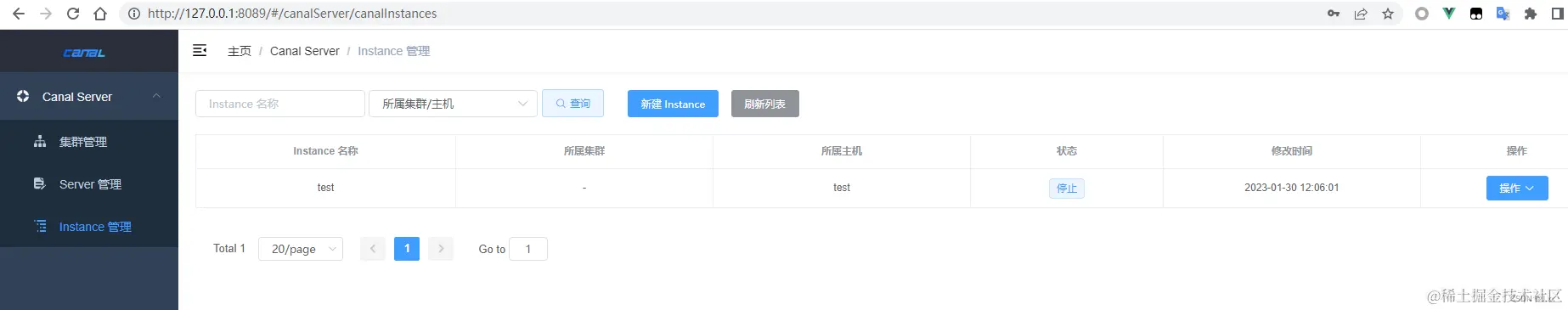Image resolution: width=1568 pixels, height=310 pixels.
Task: Open the 操作 dropdown for test instance
Action: pyautogui.click(x=1517, y=189)
